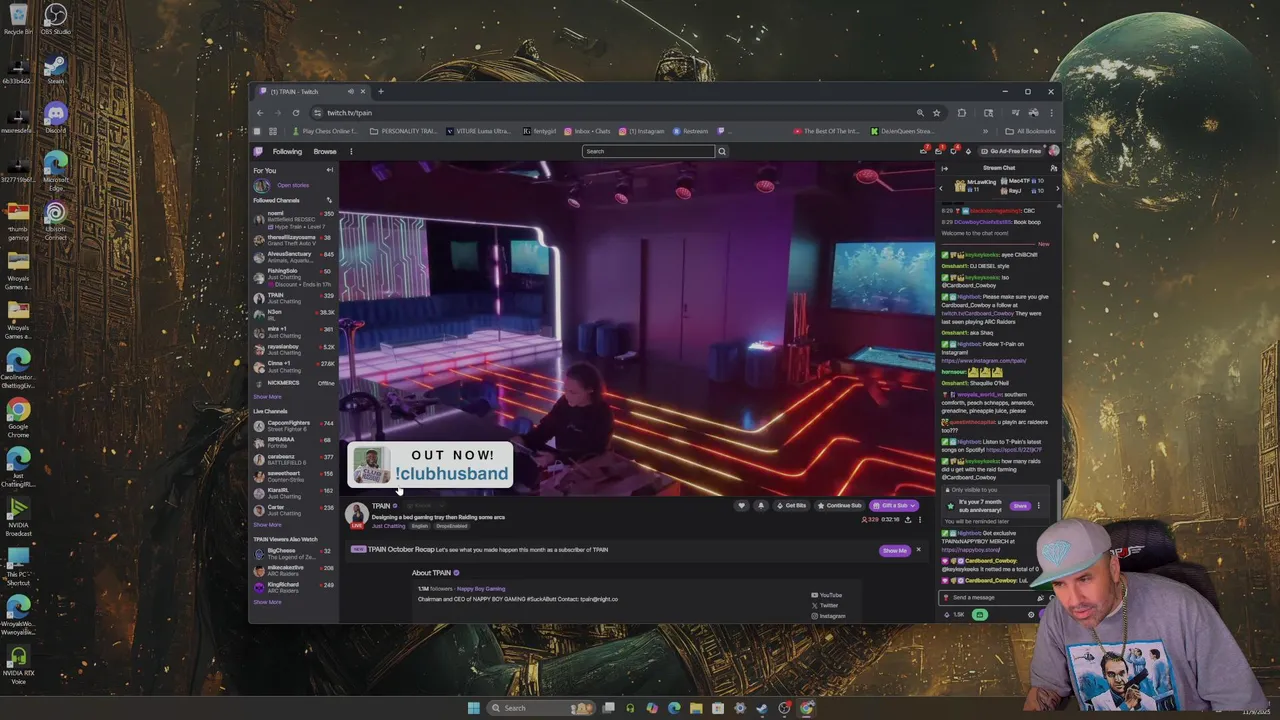Click the Twitch search input field
Image resolution: width=1280 pixels, height=720 pixels.
click(648, 151)
